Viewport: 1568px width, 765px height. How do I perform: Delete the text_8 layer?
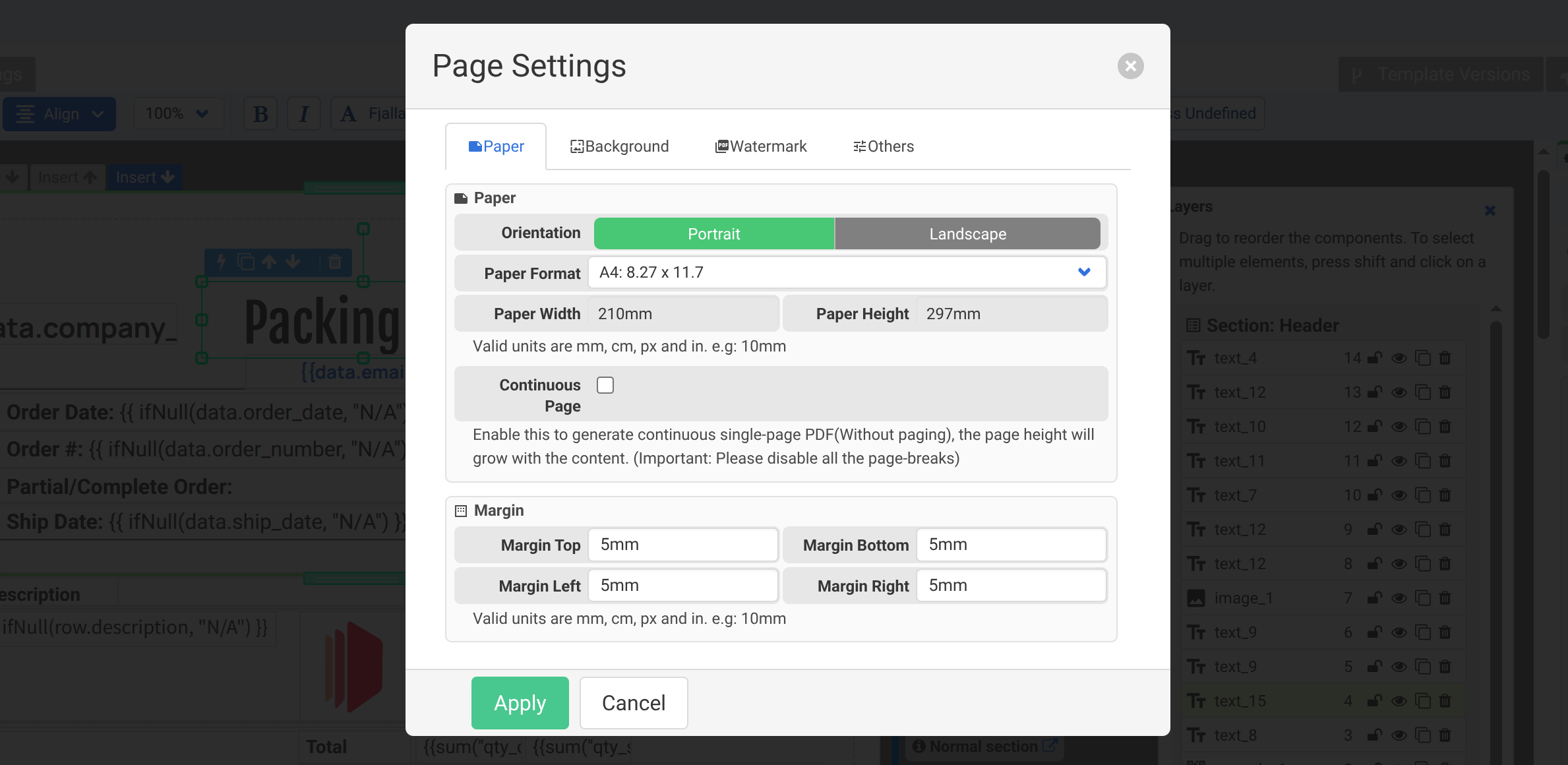pos(1445,735)
